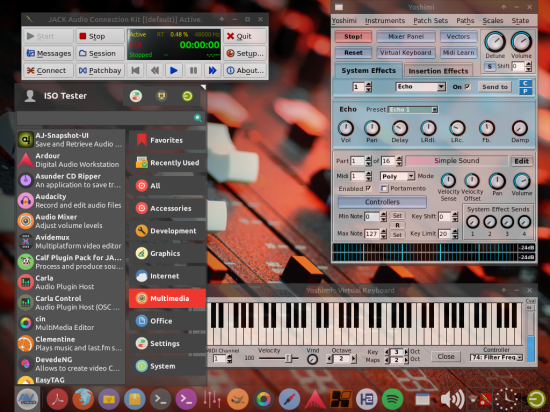The image size is (550, 412).
Task: Click the Midi Learn button
Action: 458,53
